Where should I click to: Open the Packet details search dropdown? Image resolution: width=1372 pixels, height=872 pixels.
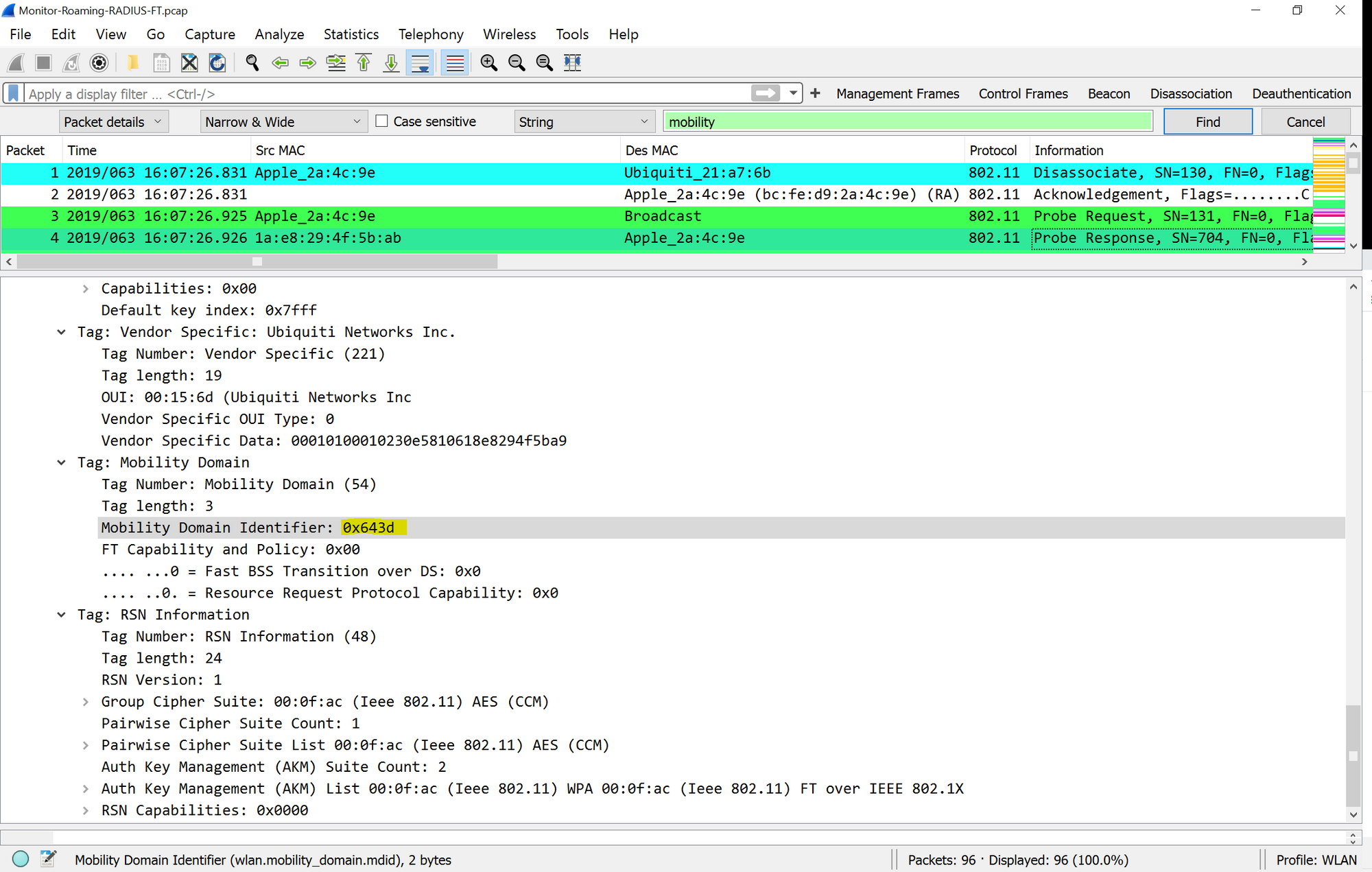tap(113, 122)
